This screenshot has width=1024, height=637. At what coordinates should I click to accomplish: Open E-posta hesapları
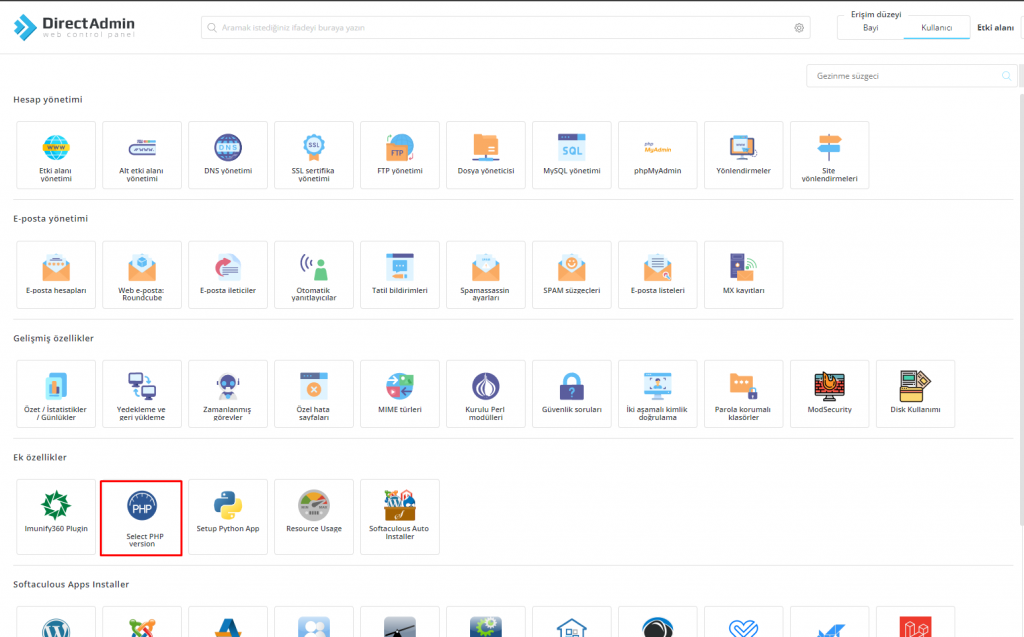(x=56, y=274)
